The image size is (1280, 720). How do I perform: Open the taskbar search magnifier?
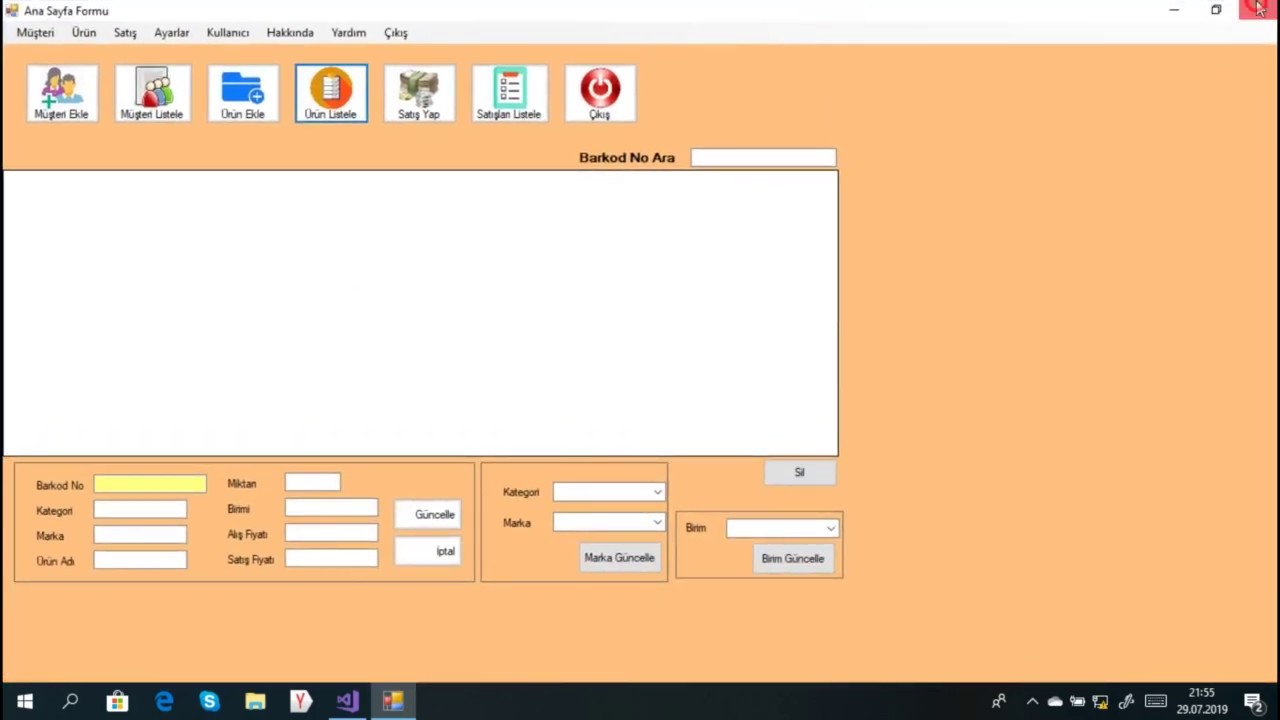pos(70,701)
